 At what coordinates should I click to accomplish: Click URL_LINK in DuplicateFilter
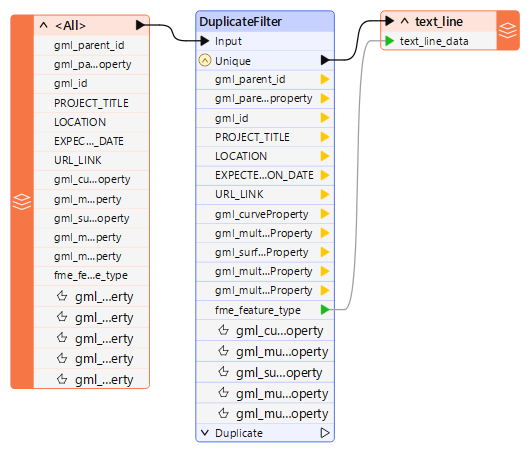(239, 194)
